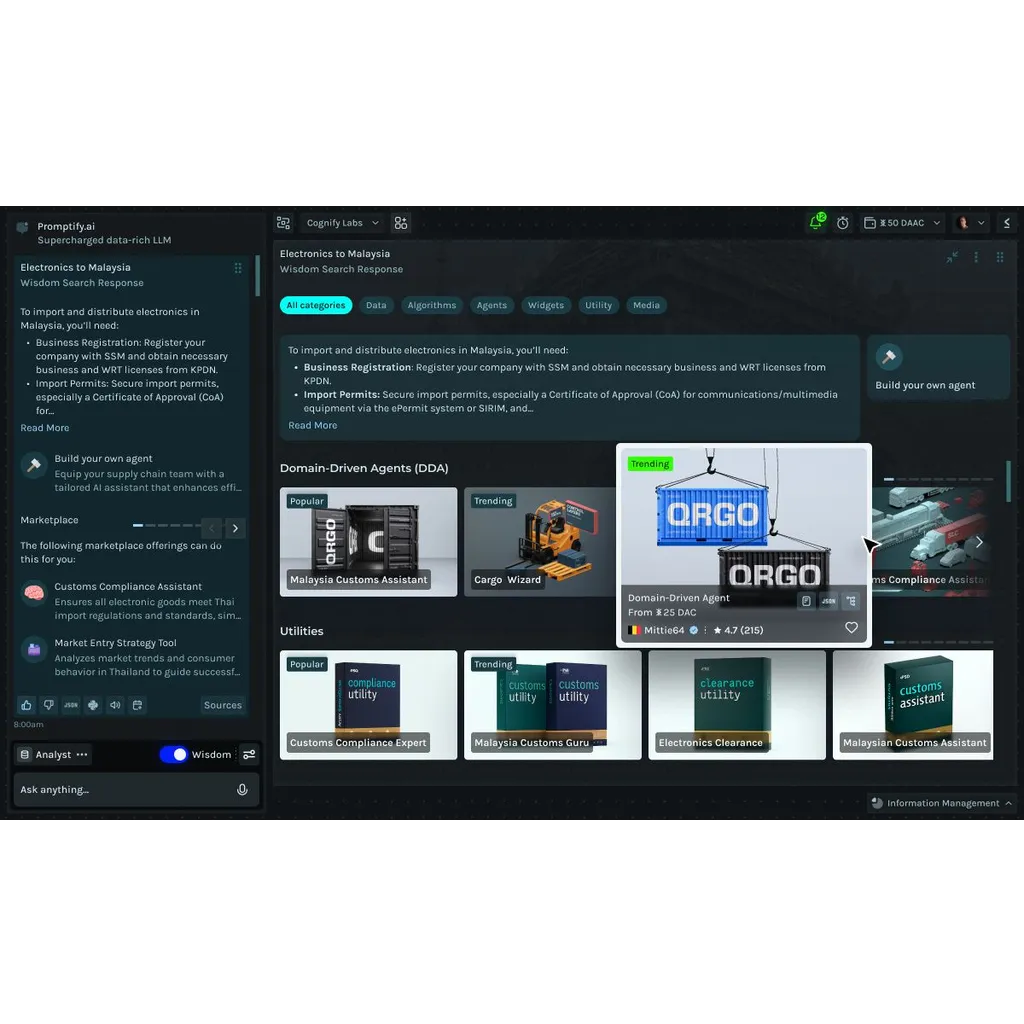
Task: Open Market Entry Strategy Tool marketplace offering
Action: click(132, 657)
